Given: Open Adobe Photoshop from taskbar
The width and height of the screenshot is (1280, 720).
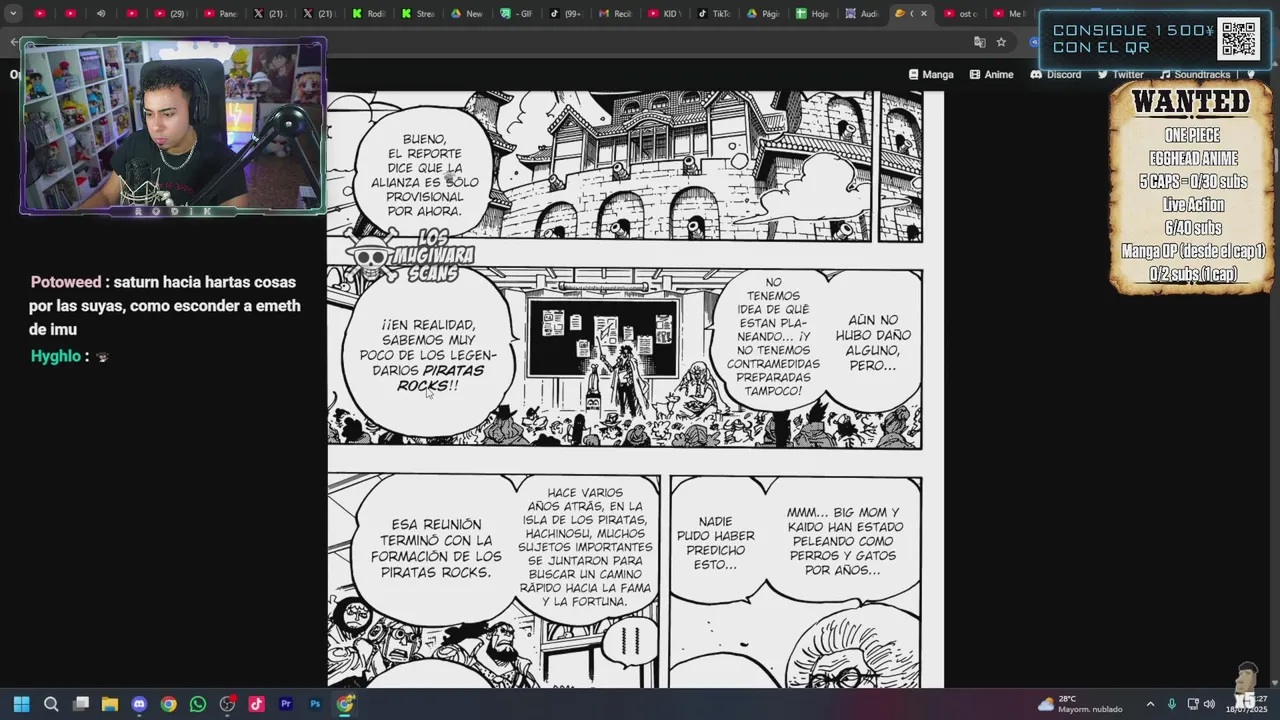Looking at the screenshot, I should click(x=315, y=704).
